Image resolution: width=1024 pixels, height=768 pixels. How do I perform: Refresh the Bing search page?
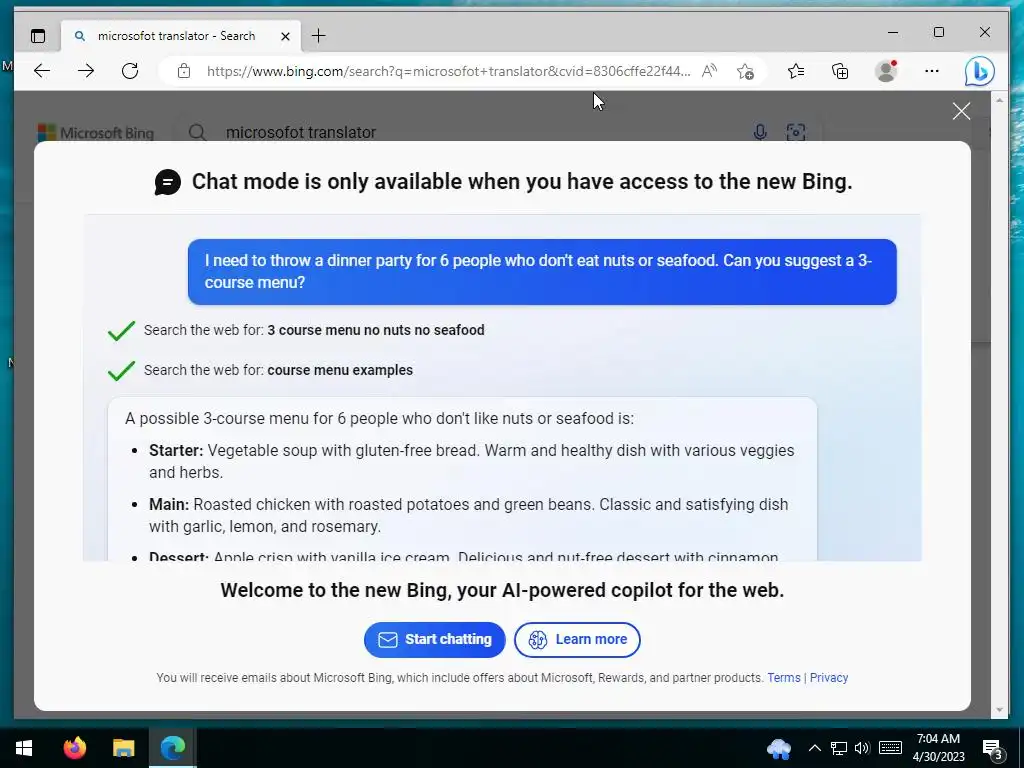(x=130, y=71)
